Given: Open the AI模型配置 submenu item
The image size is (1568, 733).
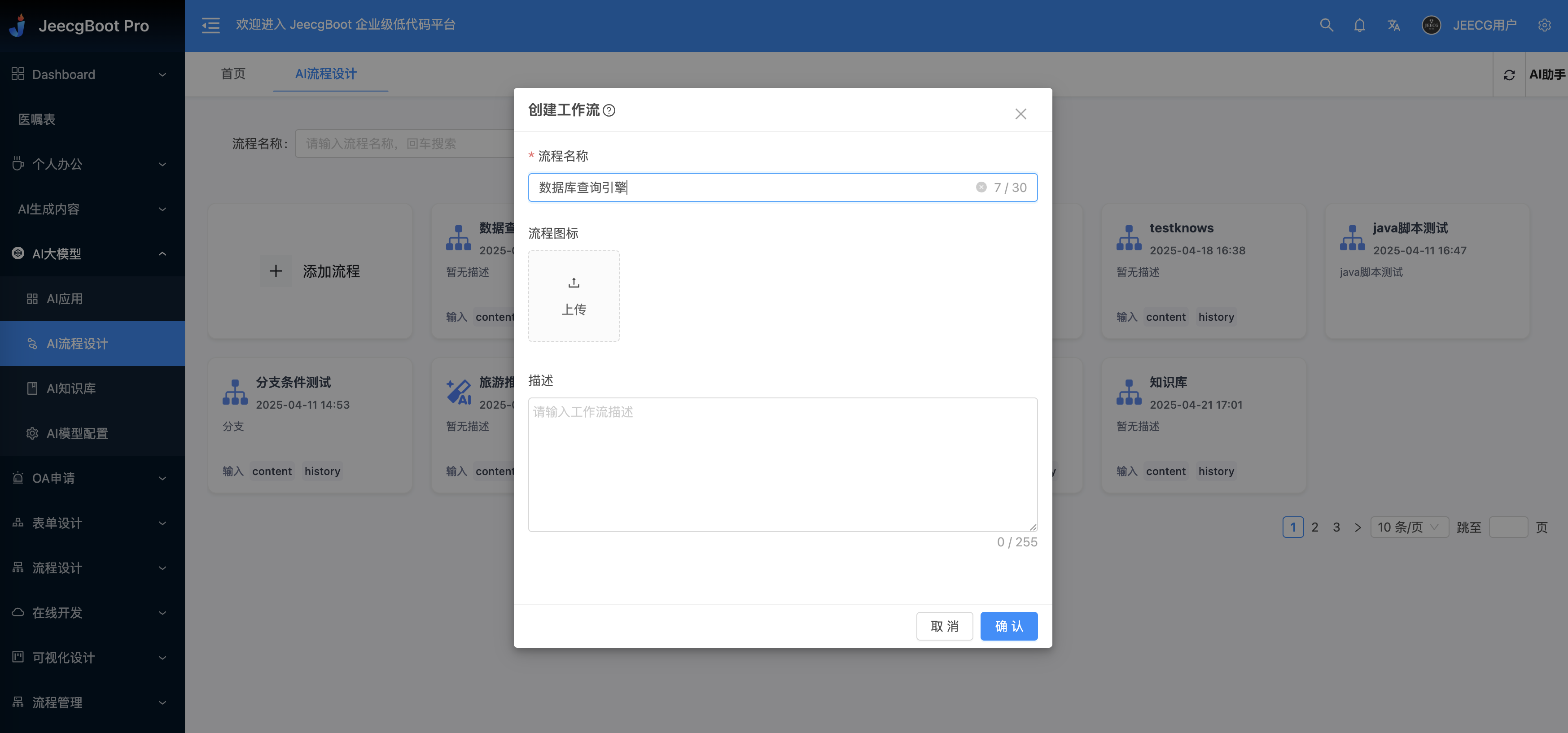Looking at the screenshot, I should 92,433.
